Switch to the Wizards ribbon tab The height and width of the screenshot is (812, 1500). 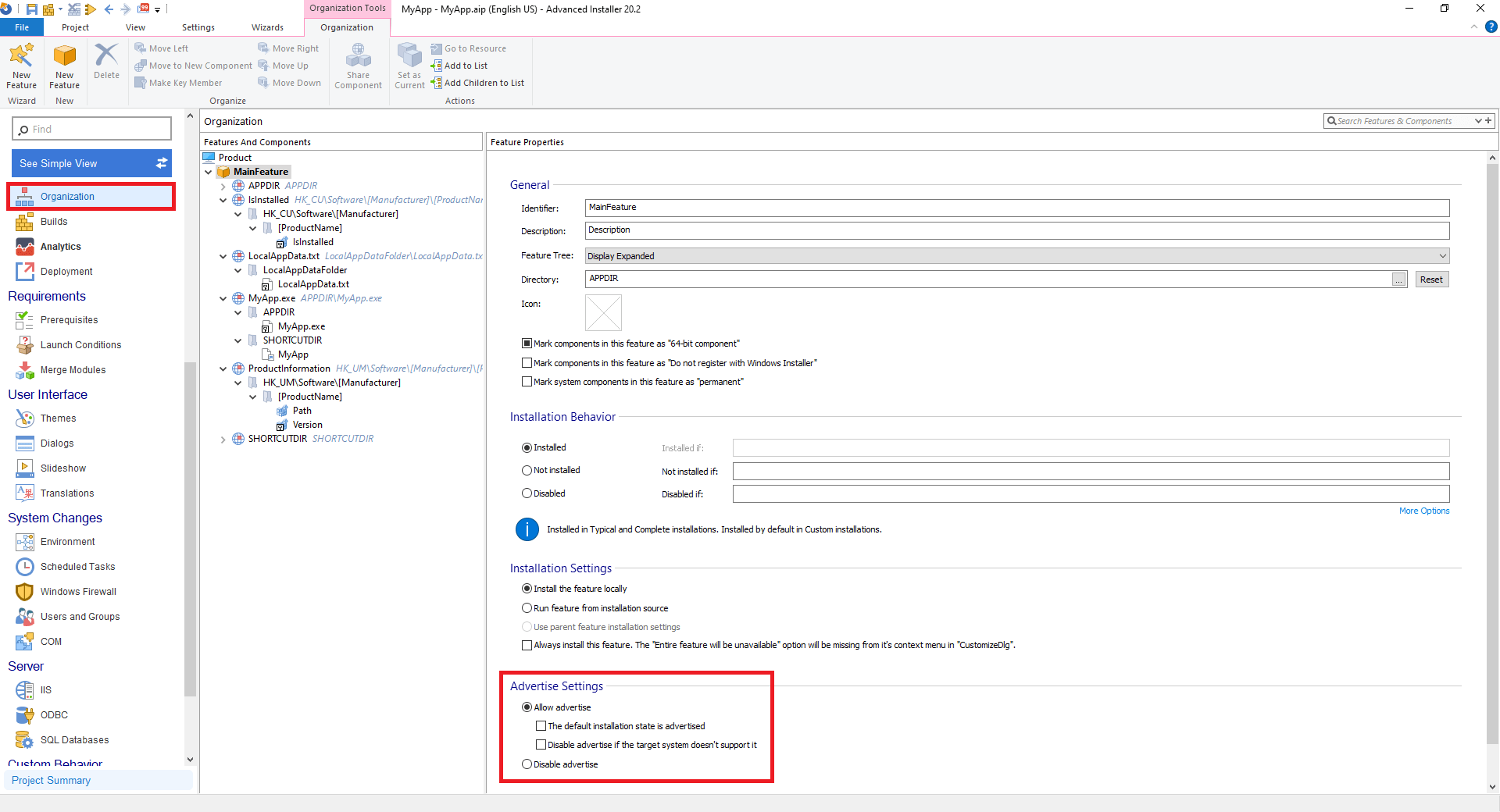[267, 27]
